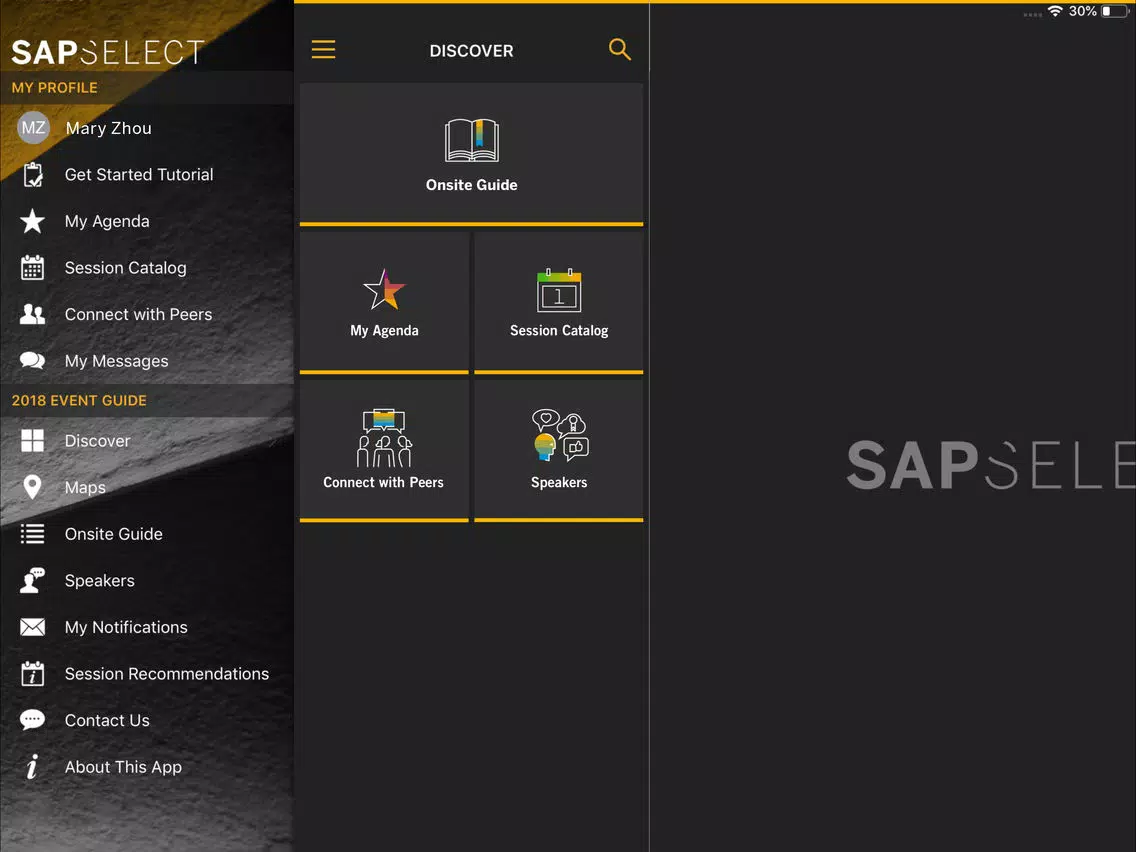The image size is (1136, 852).
Task: Tap the My Agenda tile label
Action: pyautogui.click(x=384, y=330)
